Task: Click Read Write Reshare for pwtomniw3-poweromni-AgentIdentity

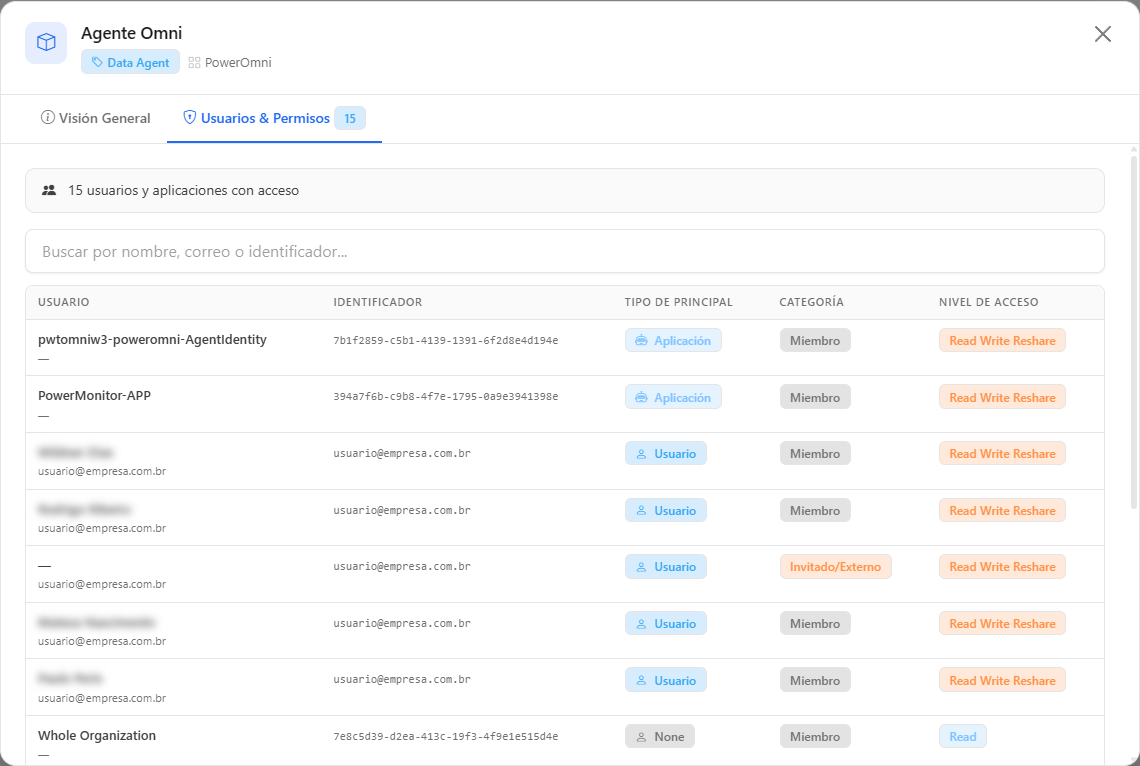Action: coord(1002,340)
